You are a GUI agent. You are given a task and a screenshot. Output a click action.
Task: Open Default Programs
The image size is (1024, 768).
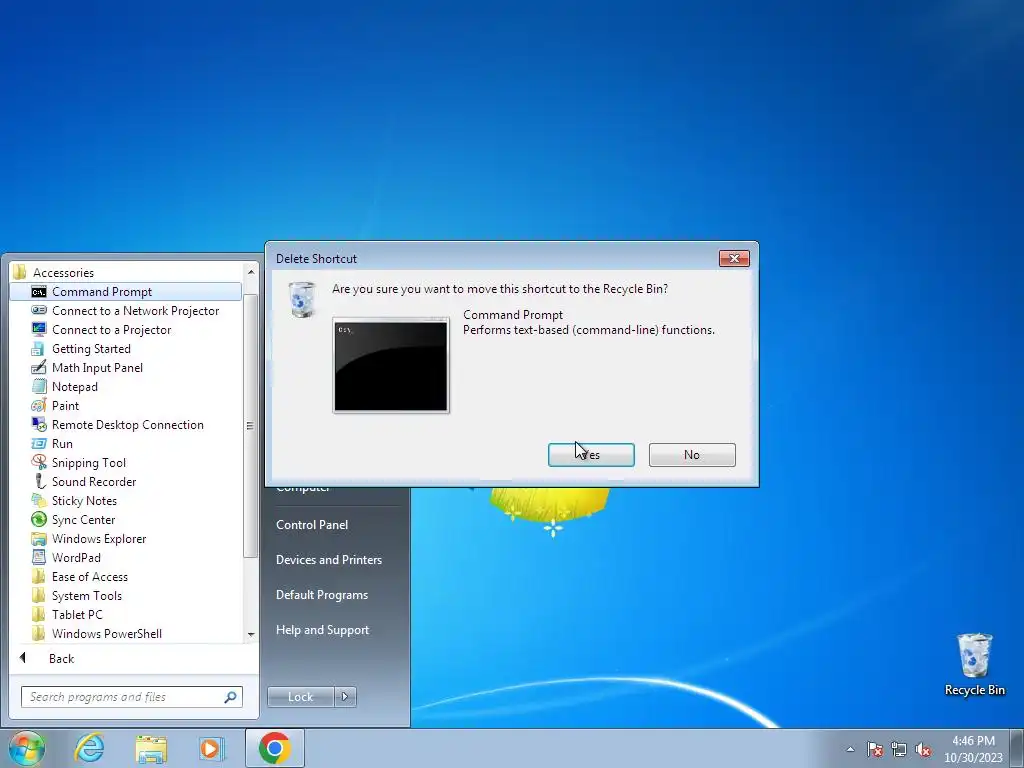pos(321,595)
